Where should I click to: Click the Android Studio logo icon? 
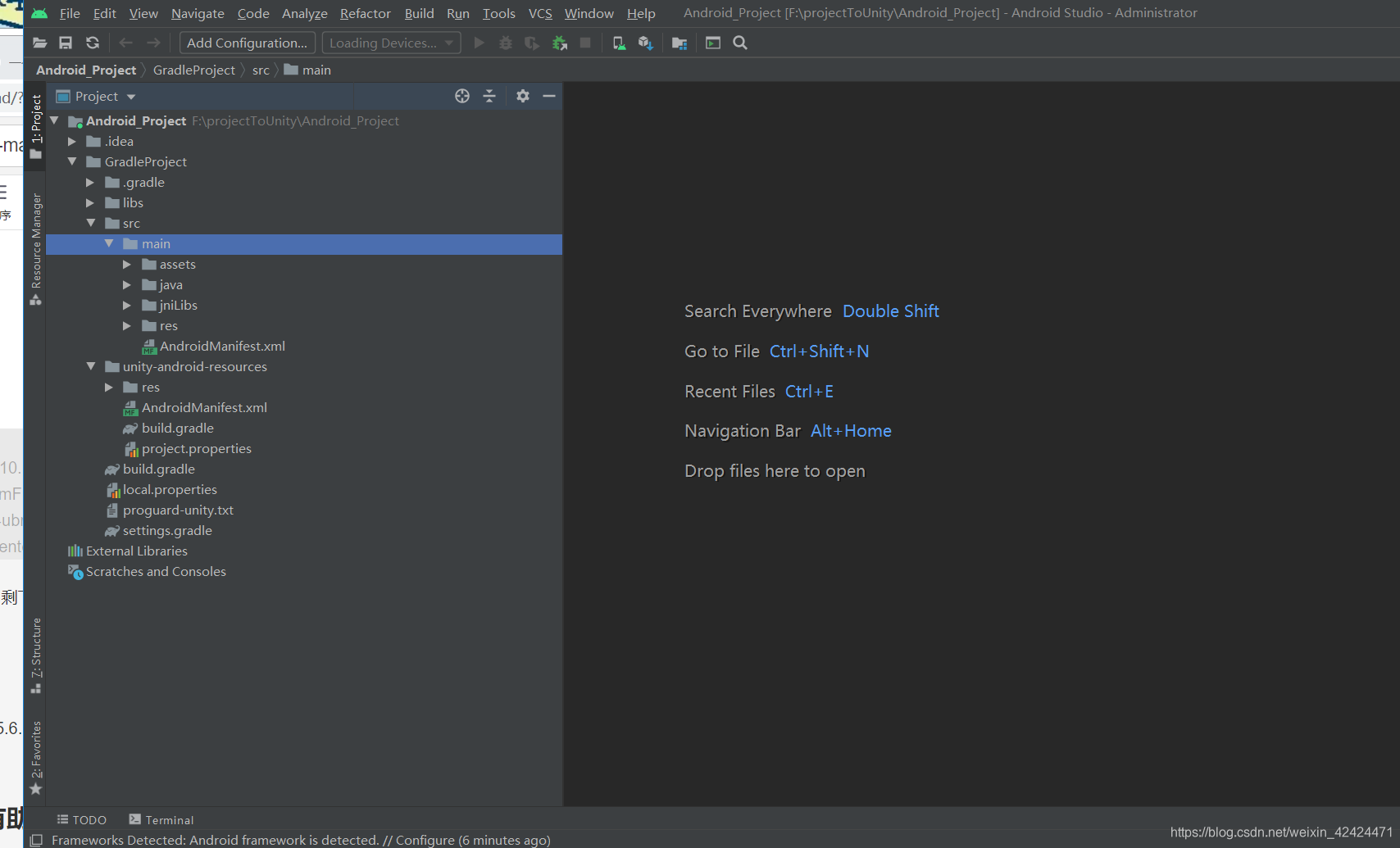pos(39,13)
